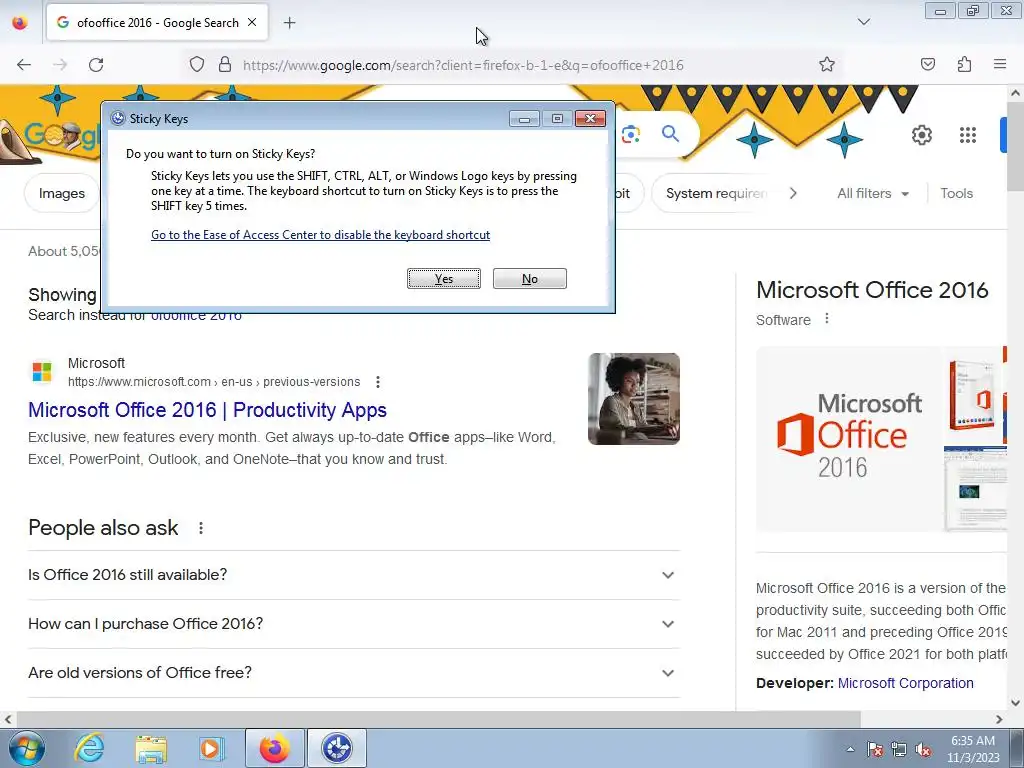
Task: Click the Tools button
Action: (x=956, y=193)
